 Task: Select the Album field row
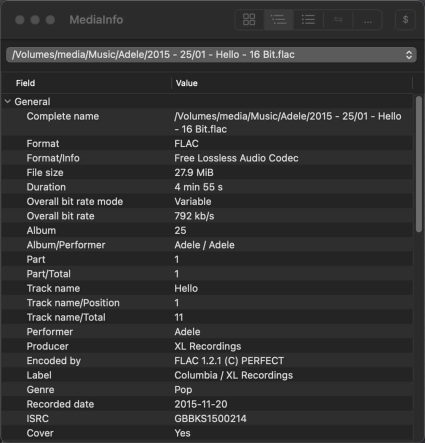tap(207, 231)
